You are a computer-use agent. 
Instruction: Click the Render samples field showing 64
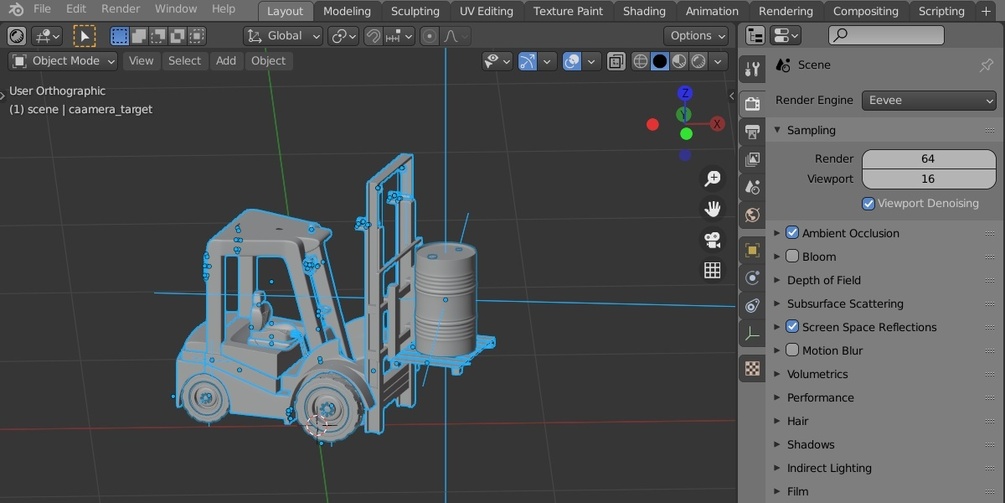tap(929, 158)
